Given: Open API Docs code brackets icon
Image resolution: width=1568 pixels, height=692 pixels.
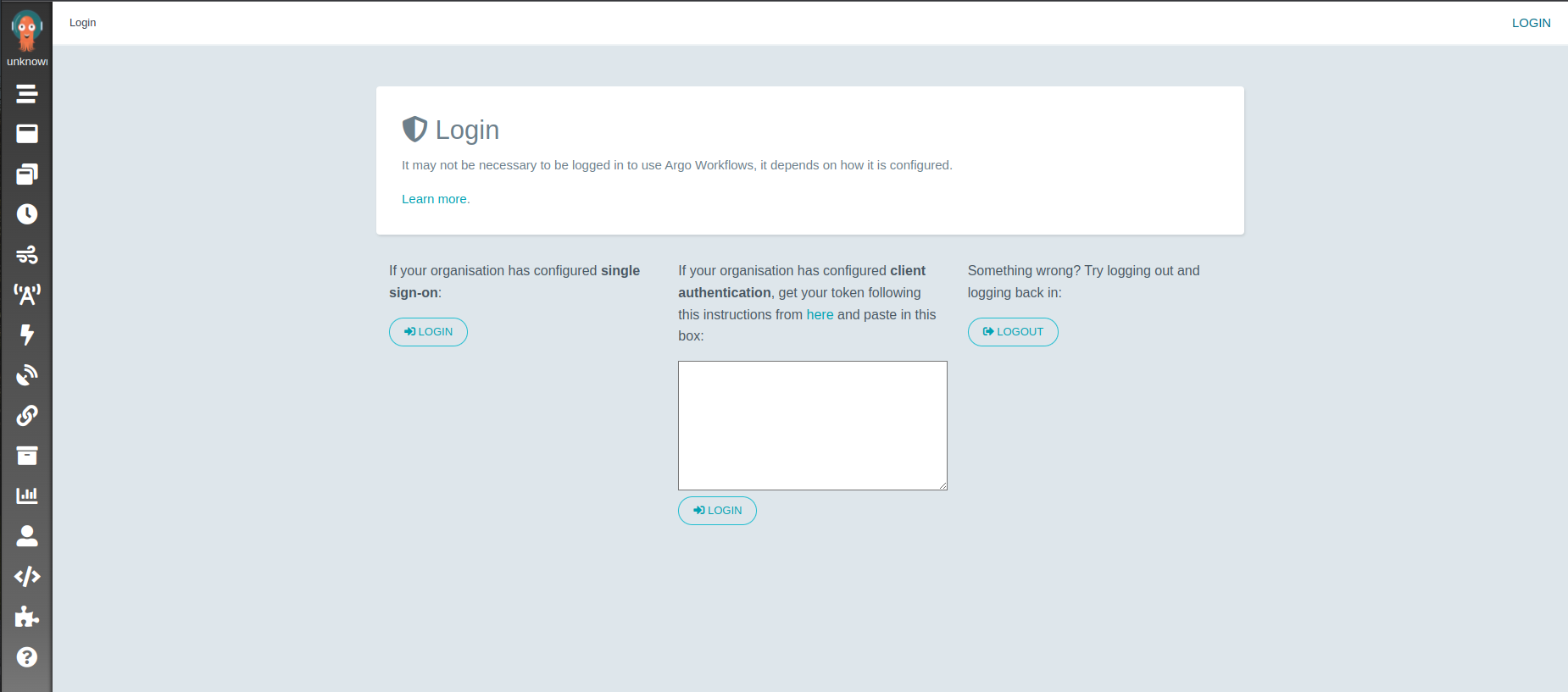Looking at the screenshot, I should tap(27, 576).
